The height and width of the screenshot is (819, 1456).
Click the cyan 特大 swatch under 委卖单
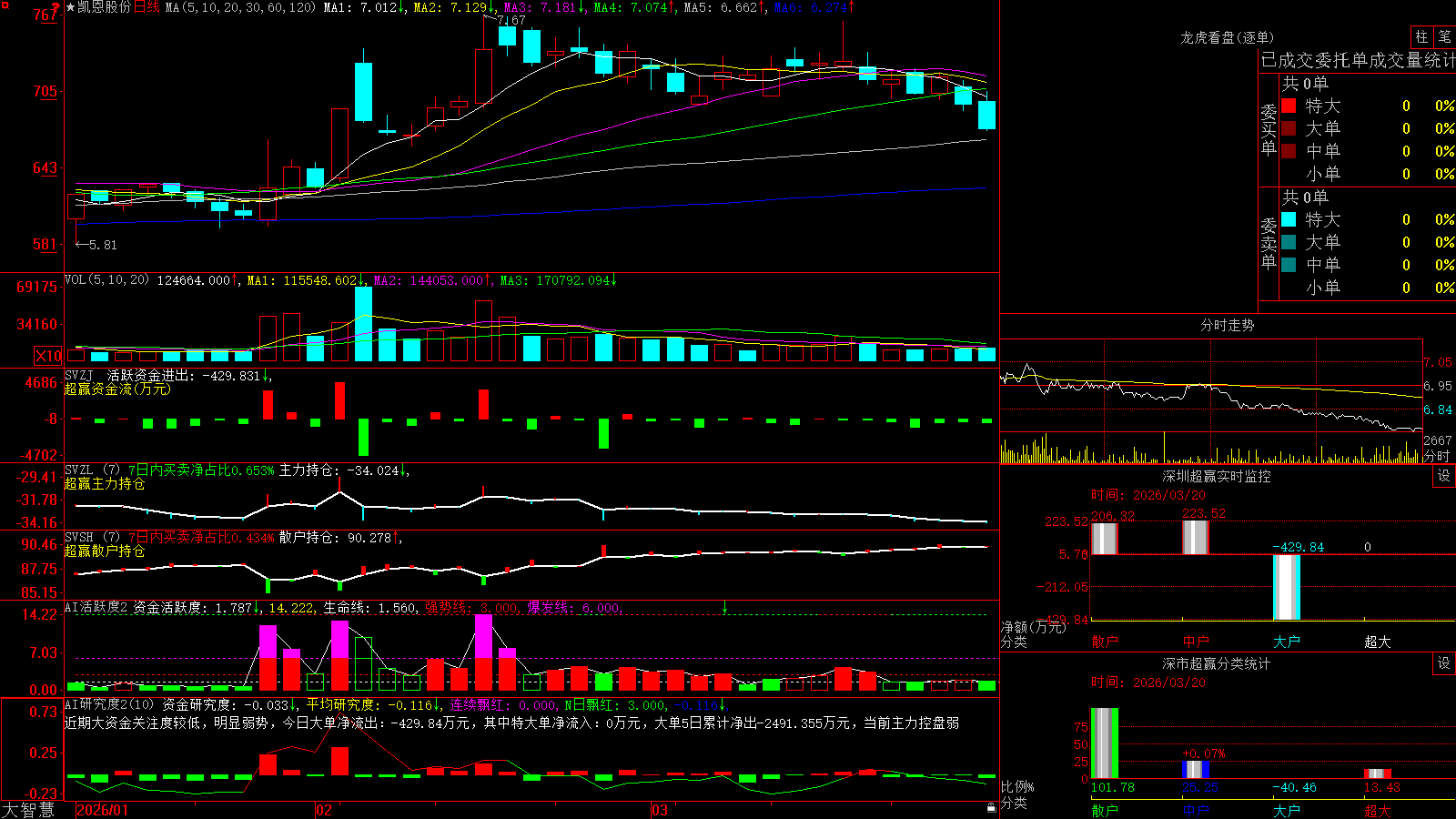point(1289,219)
